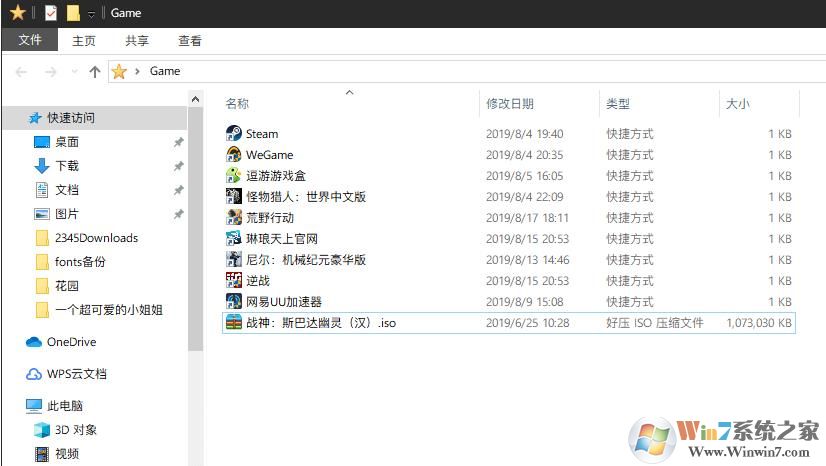Go forward with the right arrow

coord(51,72)
